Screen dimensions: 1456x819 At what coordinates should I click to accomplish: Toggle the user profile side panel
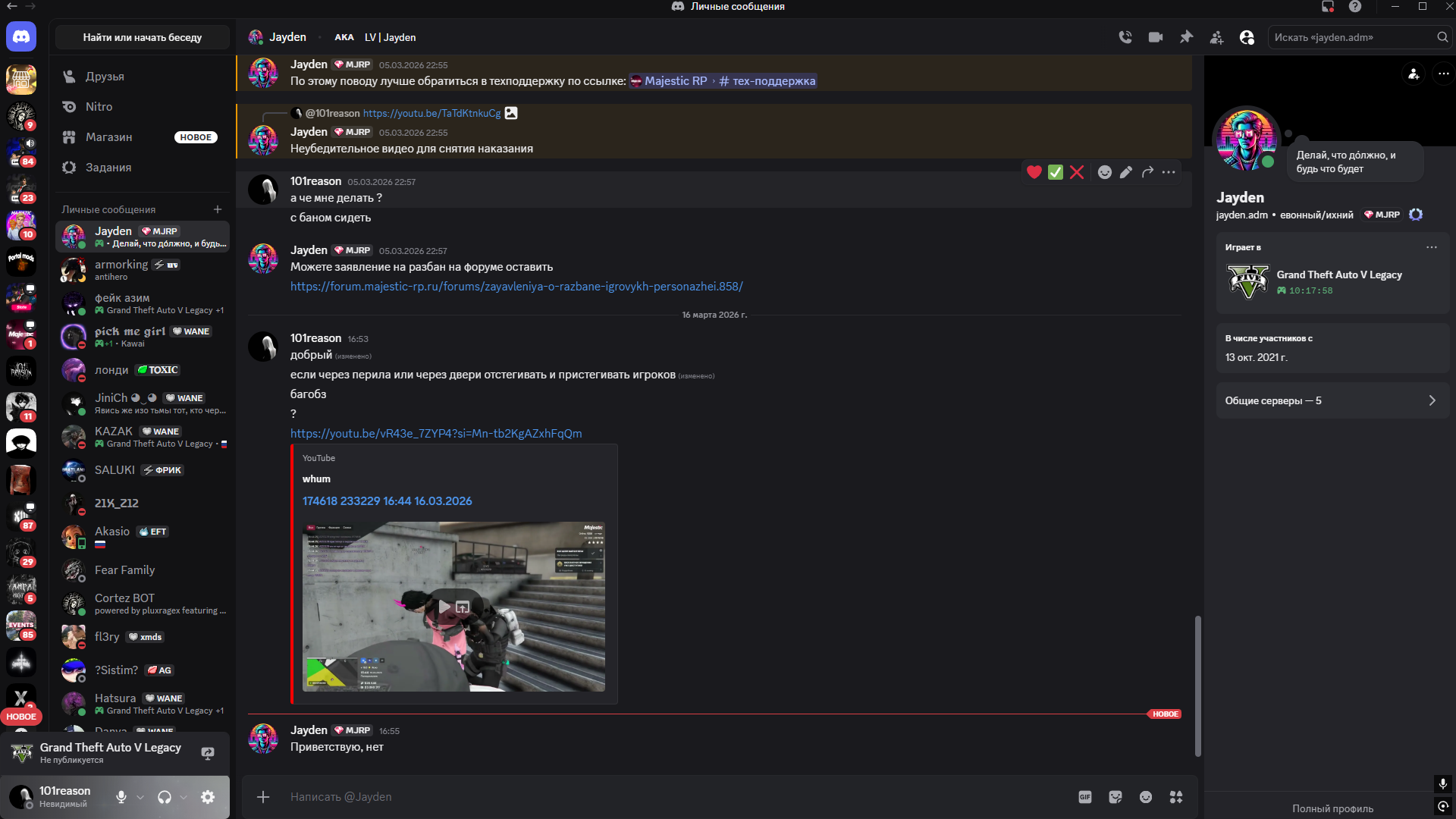click(x=1247, y=37)
